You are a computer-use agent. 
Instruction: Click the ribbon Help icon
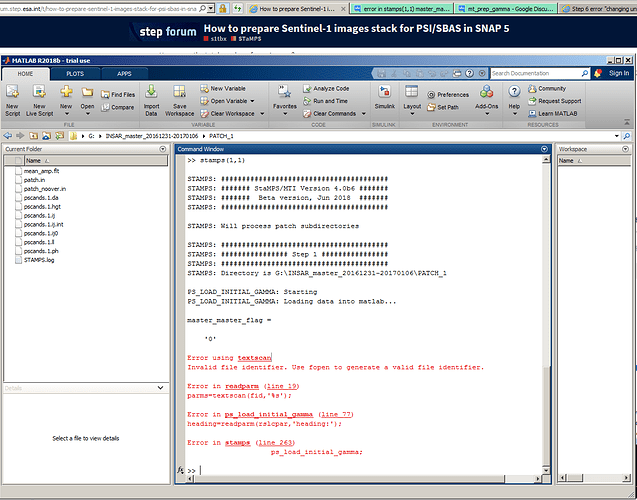514,92
